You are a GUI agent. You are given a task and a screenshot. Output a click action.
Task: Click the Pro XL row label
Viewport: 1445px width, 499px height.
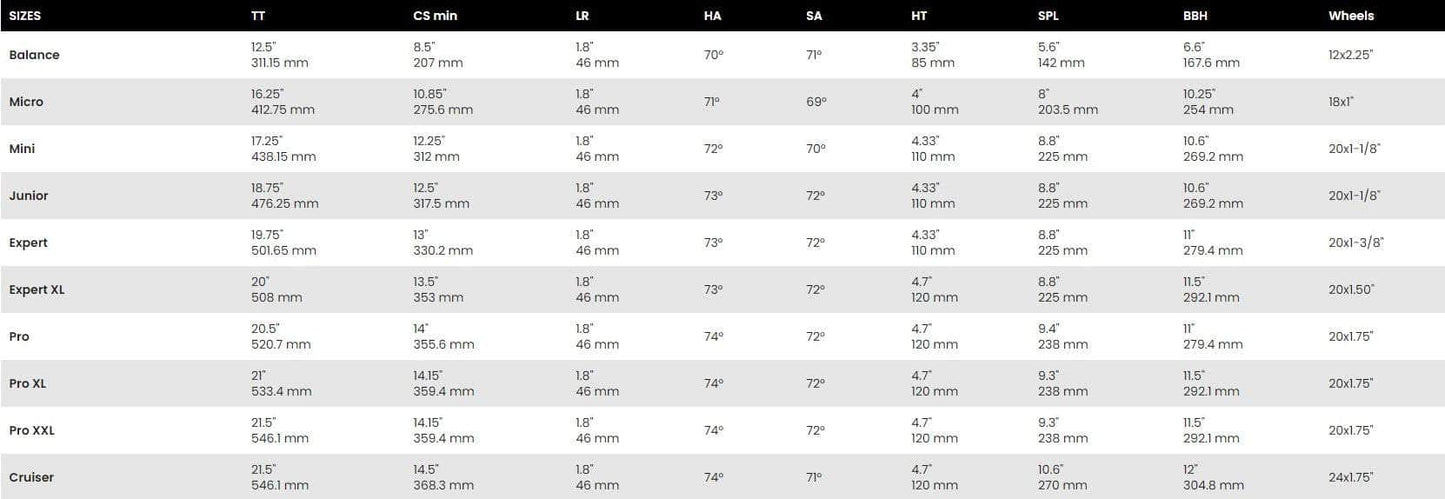pyautogui.click(x=27, y=384)
